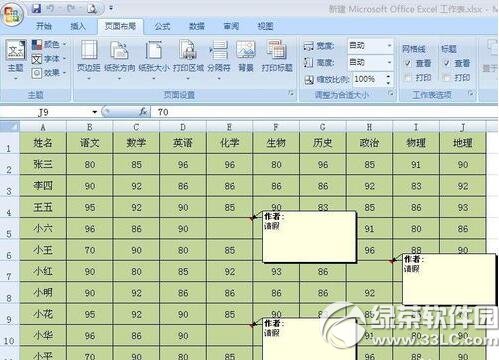Image resolution: width=499 pixels, height=360 pixels.
Task: Click the 背景 background icon
Action: (x=246, y=56)
